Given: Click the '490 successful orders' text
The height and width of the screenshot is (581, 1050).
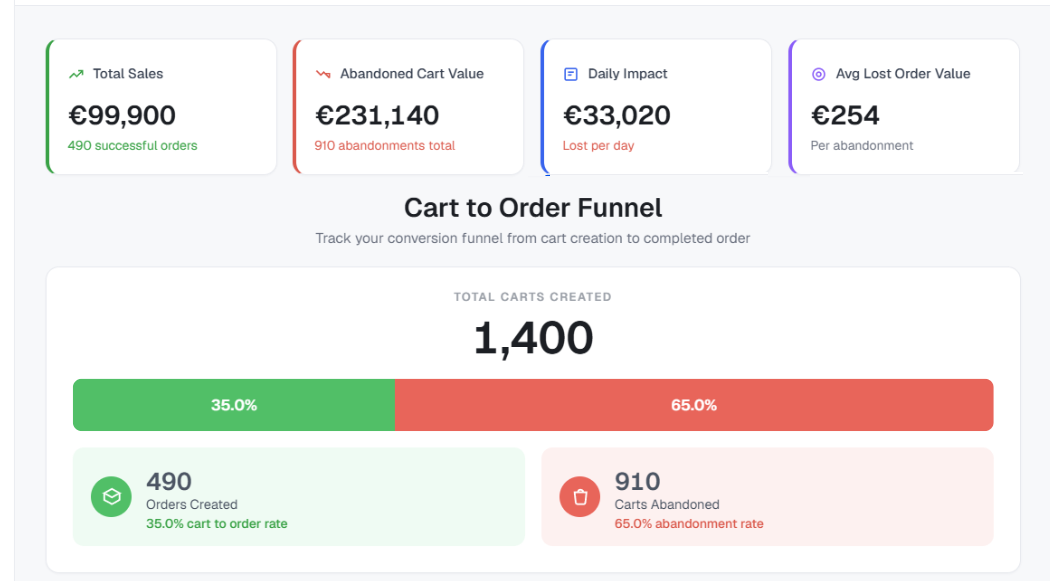Looking at the screenshot, I should click(x=133, y=145).
